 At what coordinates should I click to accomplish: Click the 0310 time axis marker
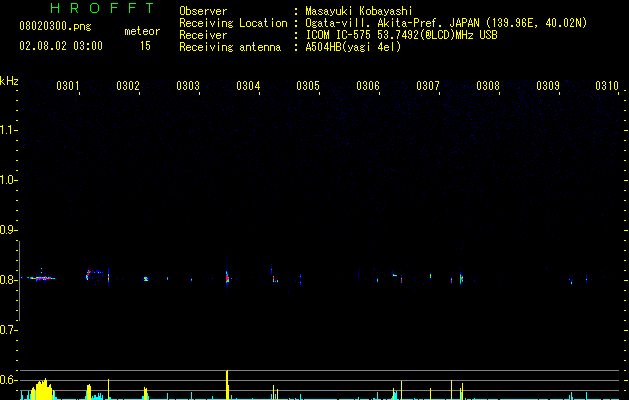(607, 86)
